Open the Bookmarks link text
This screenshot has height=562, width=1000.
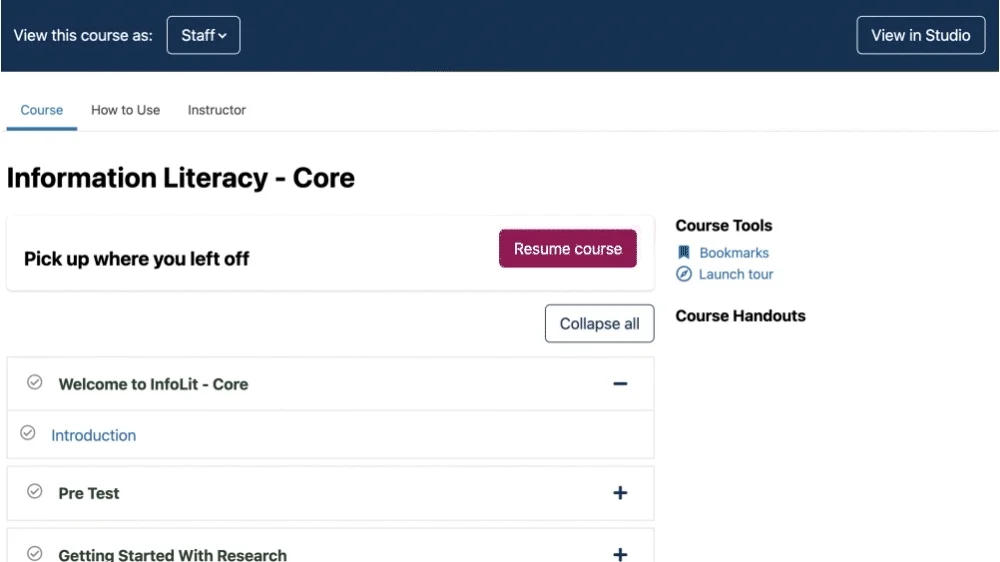tap(734, 253)
